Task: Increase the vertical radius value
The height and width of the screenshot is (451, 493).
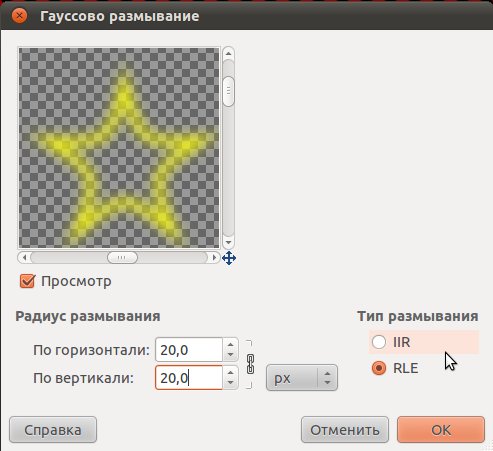Action: [230, 372]
